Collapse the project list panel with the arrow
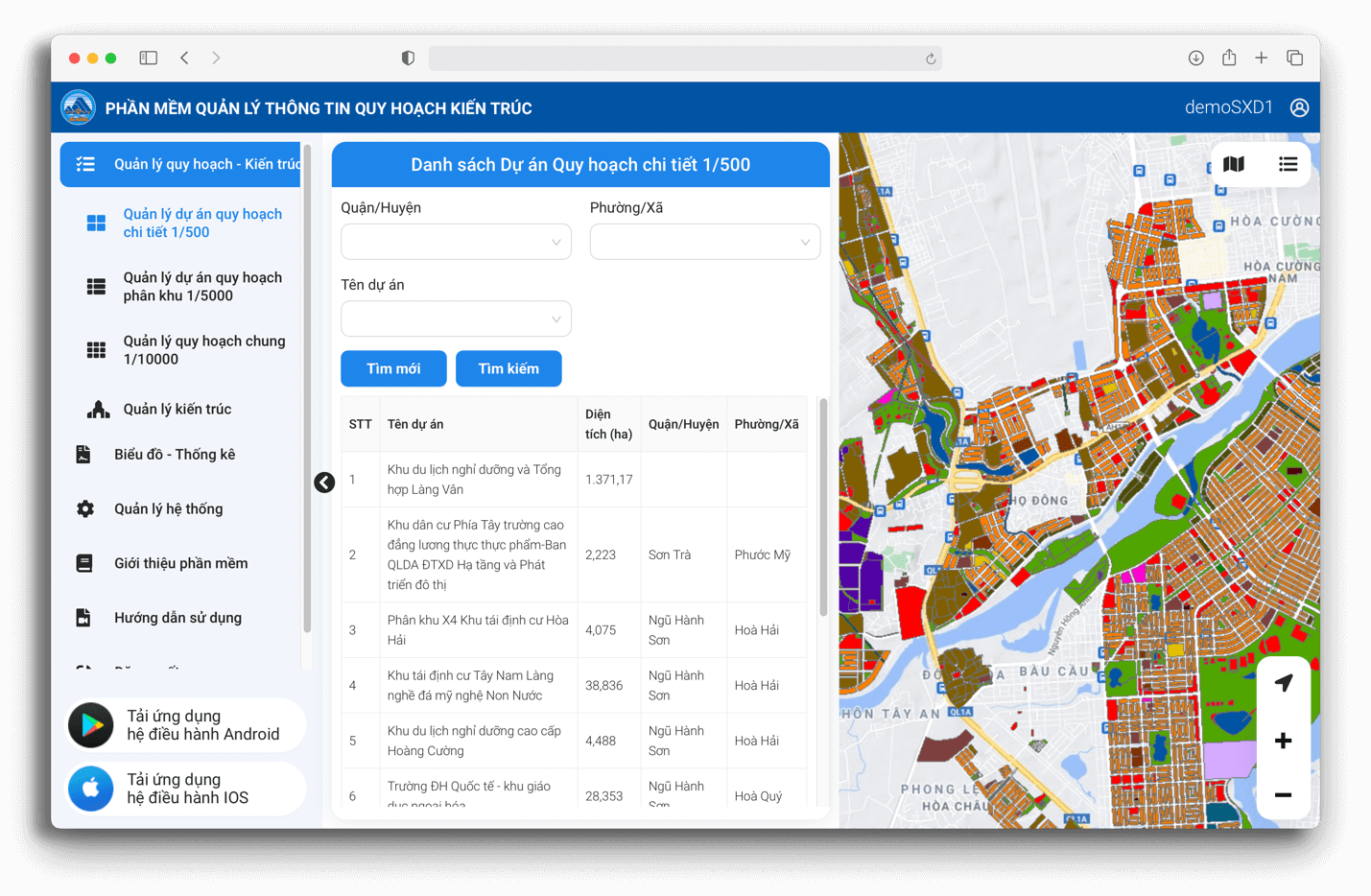The height and width of the screenshot is (896, 1371). coord(324,482)
